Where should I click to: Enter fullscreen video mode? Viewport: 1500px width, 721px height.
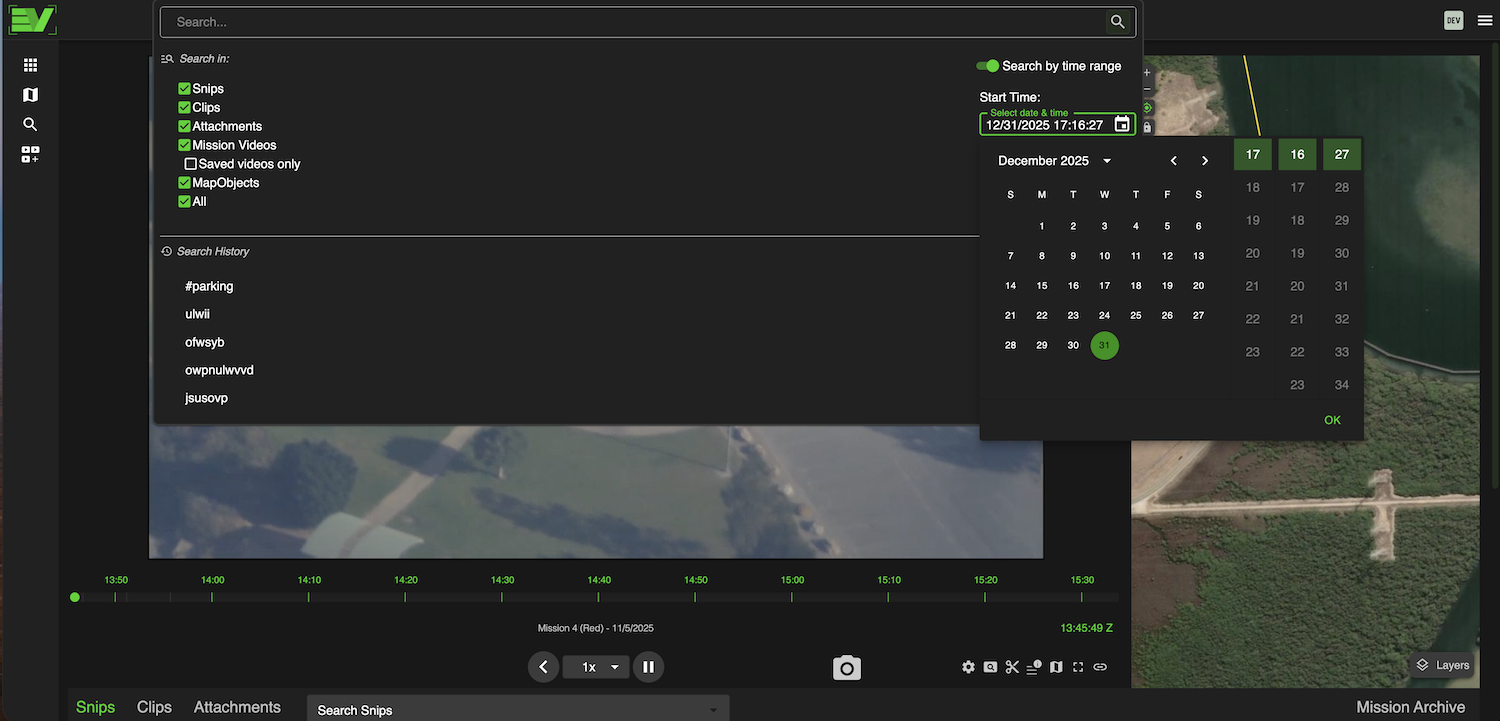pos(1078,667)
